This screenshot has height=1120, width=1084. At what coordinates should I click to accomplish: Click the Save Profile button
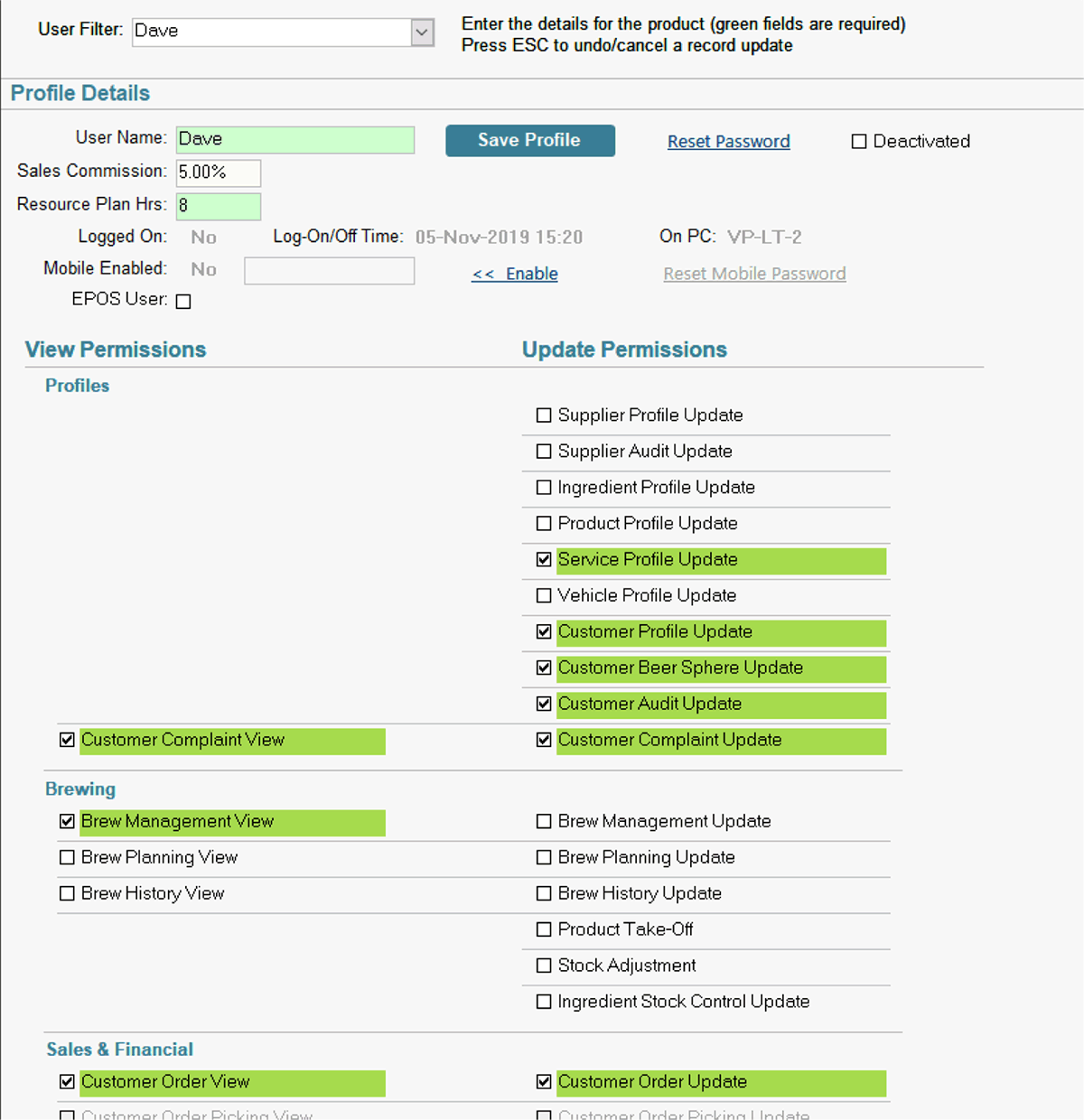(529, 140)
